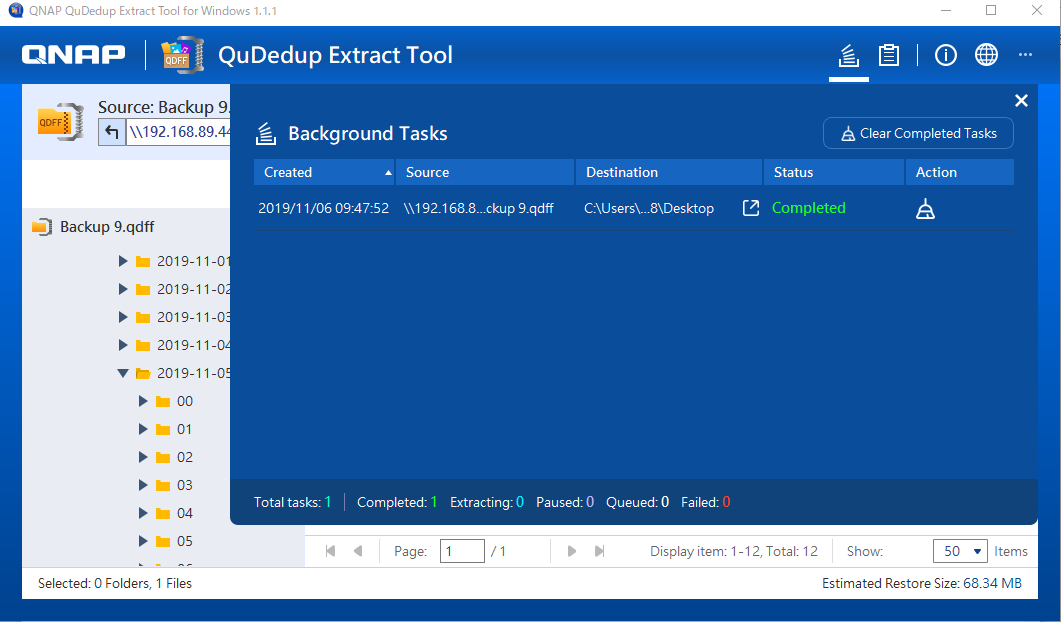Go to next page of file list
Image resolution: width=1061 pixels, height=622 pixels.
572,551
